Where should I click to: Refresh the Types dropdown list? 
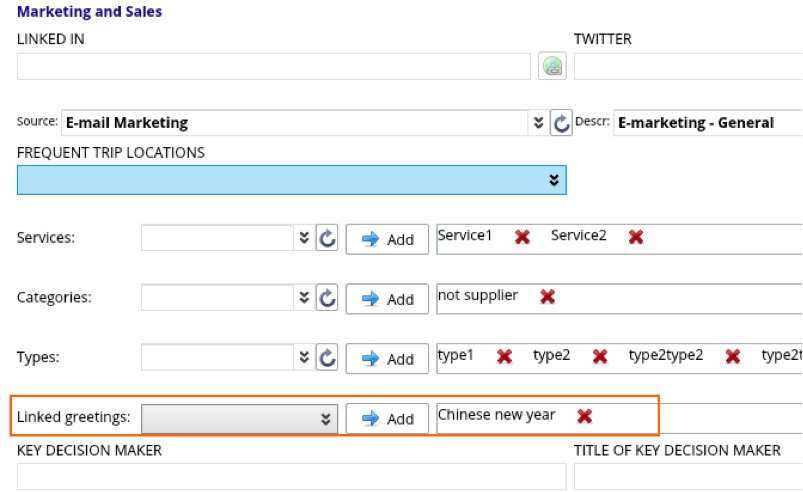click(x=327, y=358)
